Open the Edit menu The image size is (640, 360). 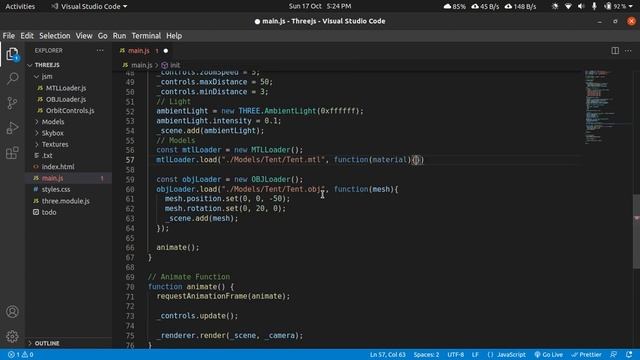[27, 36]
